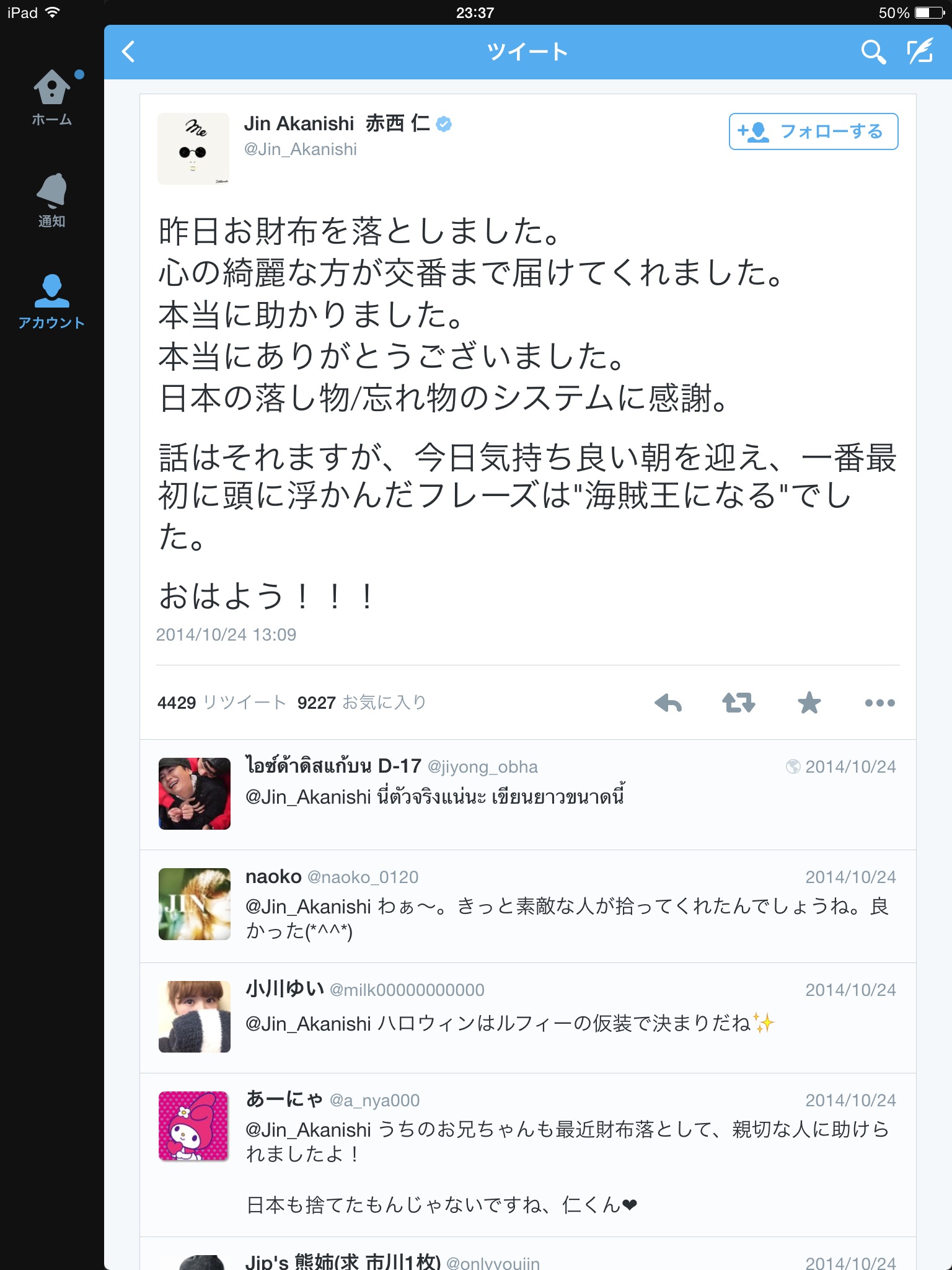Screen dimensions: 952x1270
Task: Open the 通知 notifications tab
Action: coord(52,200)
